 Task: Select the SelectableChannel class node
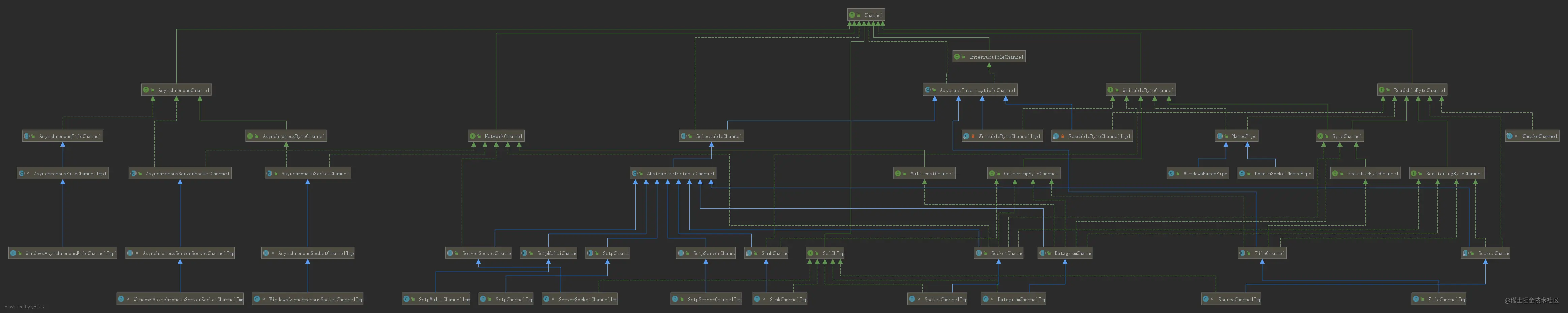712,136
